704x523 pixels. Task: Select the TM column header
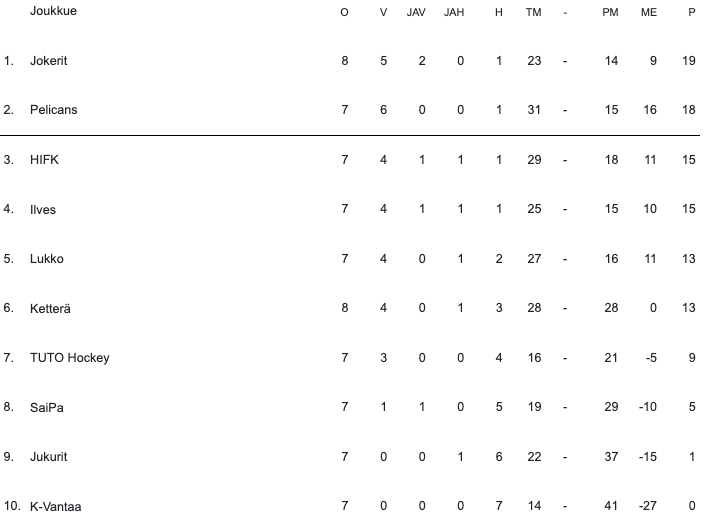pos(533,13)
